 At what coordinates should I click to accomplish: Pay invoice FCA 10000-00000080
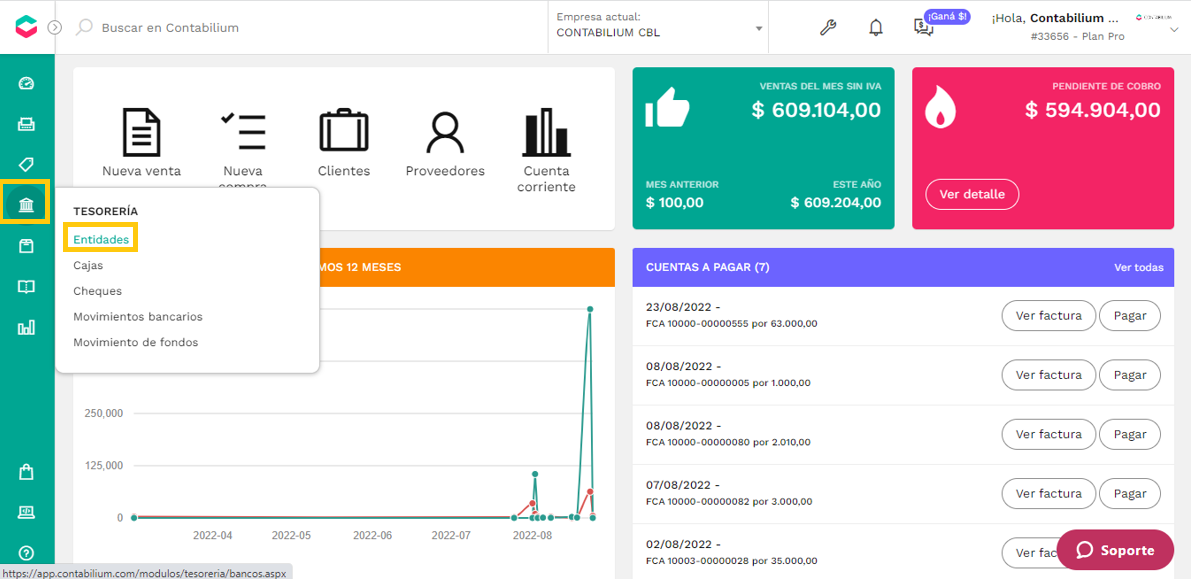[x=1129, y=435]
